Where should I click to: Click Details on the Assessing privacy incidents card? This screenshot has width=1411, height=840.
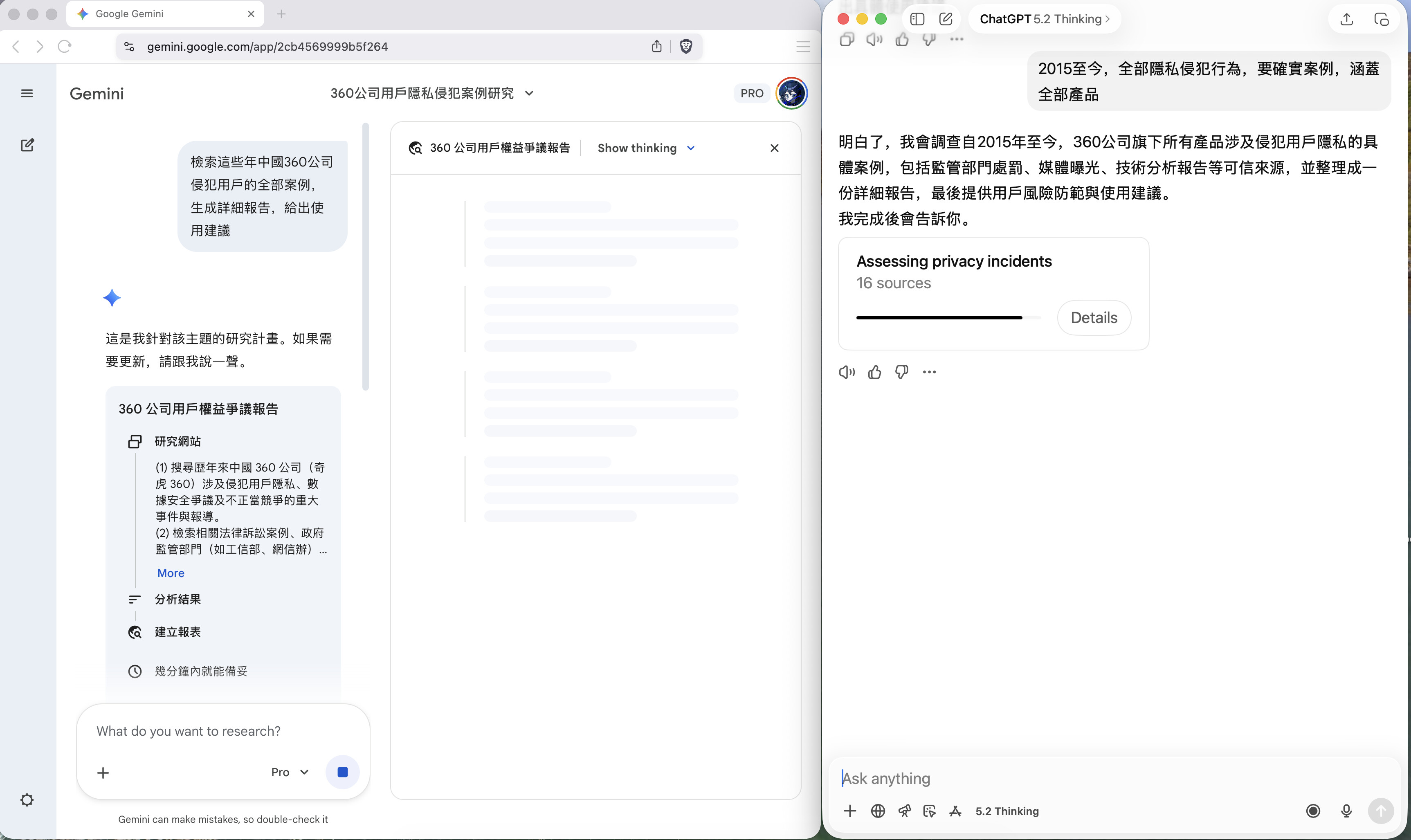[x=1094, y=317]
